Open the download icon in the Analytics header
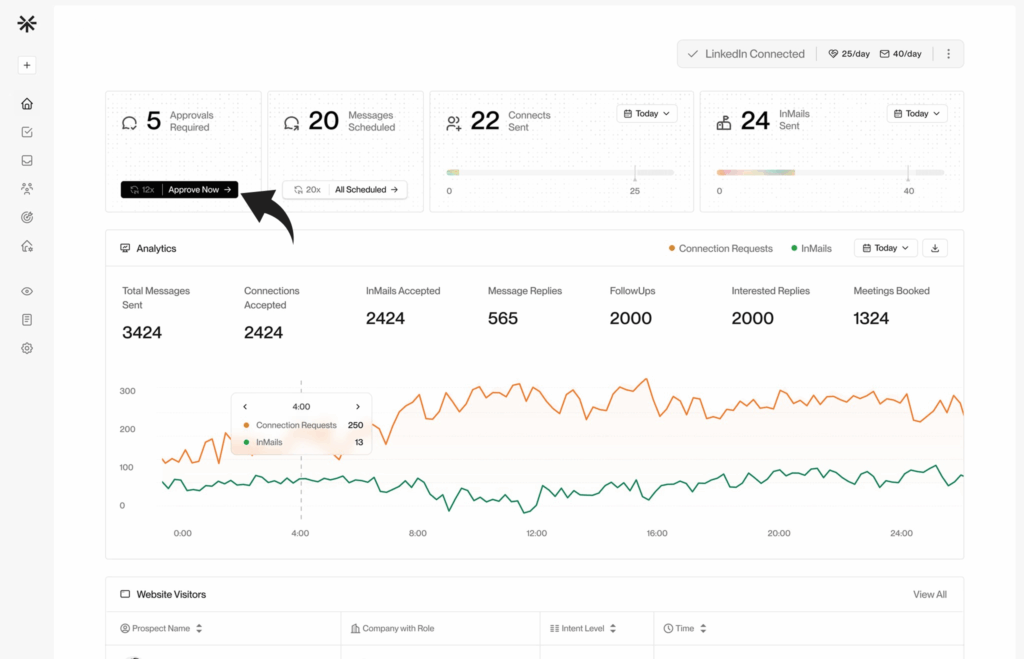This screenshot has width=1024, height=659. [934, 247]
